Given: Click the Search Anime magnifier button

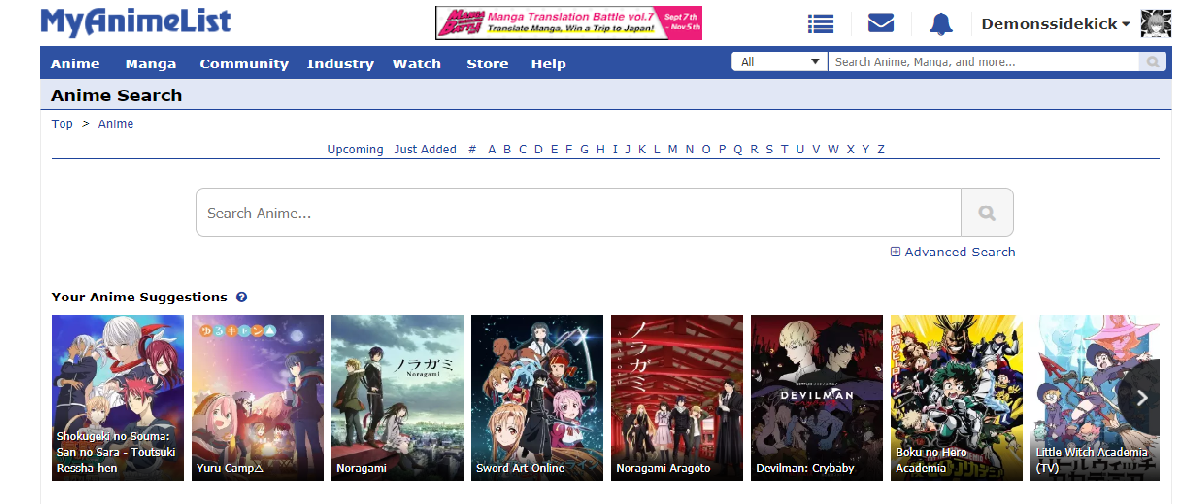Looking at the screenshot, I should pos(987,213).
